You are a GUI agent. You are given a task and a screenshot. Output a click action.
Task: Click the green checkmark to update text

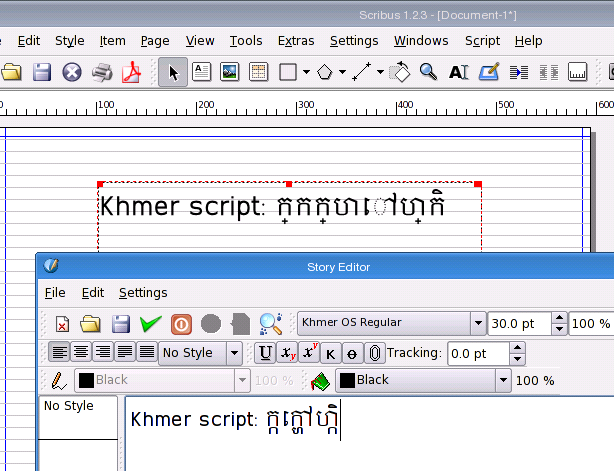[x=151, y=324]
